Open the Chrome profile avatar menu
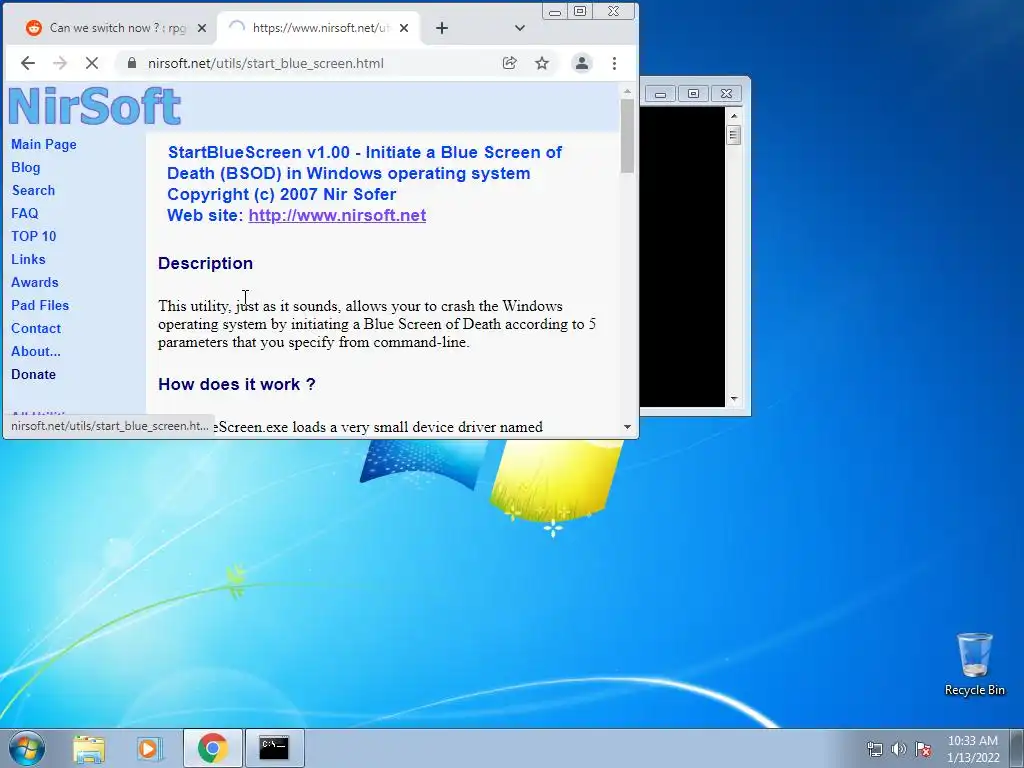Image resolution: width=1024 pixels, height=768 pixels. [581, 63]
